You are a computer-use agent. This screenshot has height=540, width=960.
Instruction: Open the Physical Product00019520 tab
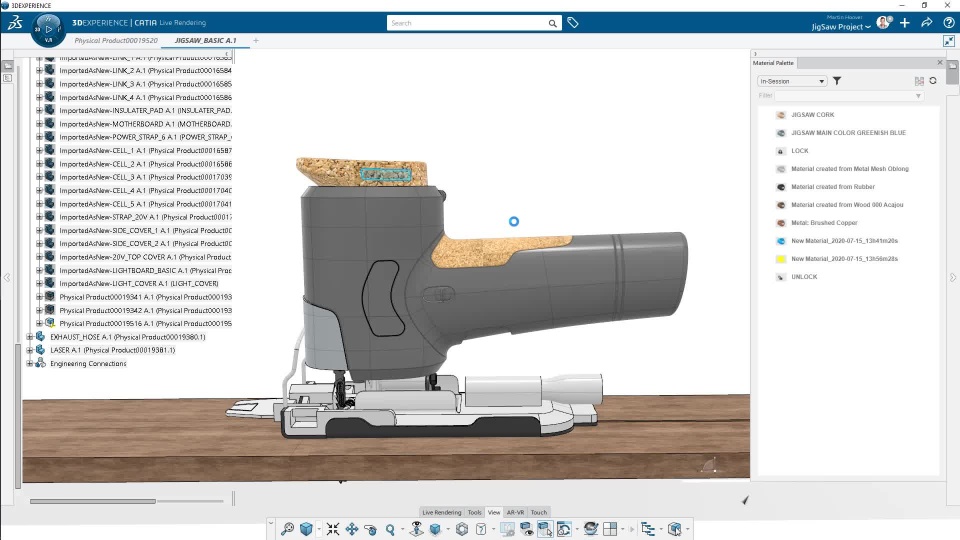click(116, 40)
